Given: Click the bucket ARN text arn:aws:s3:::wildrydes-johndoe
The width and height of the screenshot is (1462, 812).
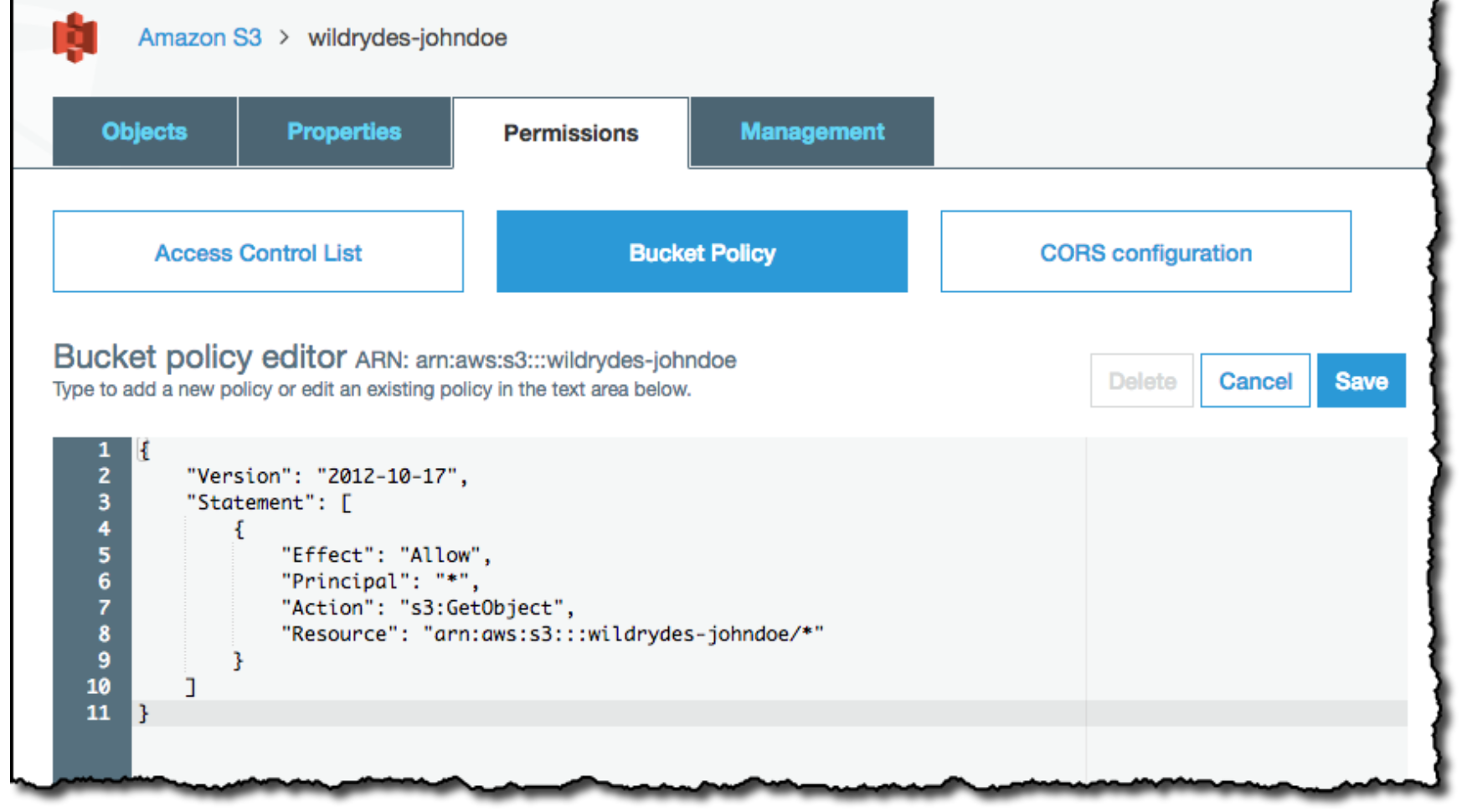Looking at the screenshot, I should click(576, 360).
